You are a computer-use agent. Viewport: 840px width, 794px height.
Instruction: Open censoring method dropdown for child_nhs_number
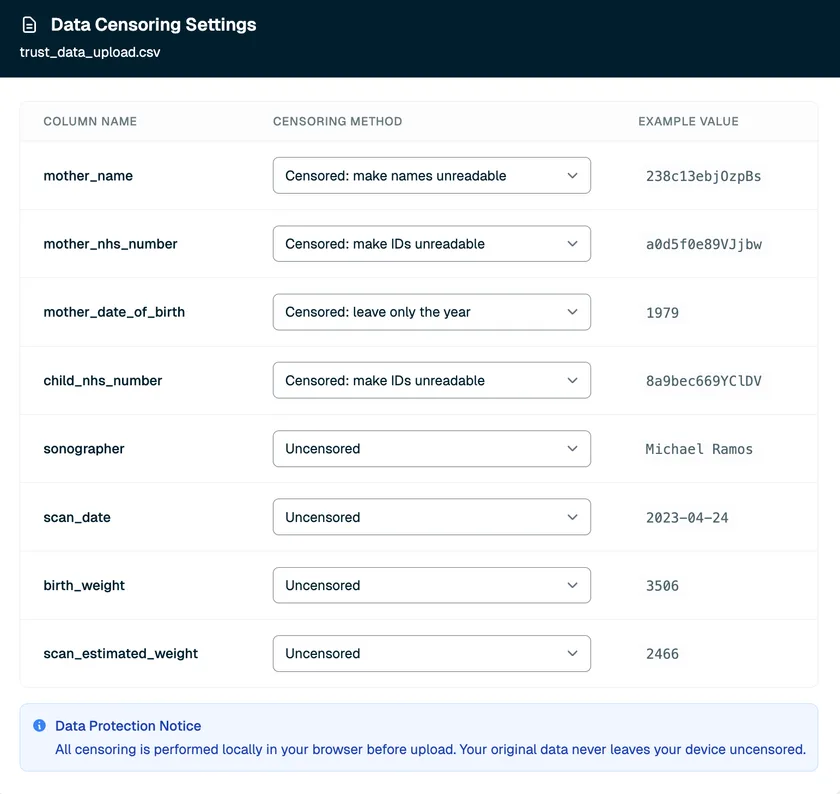tap(432, 380)
